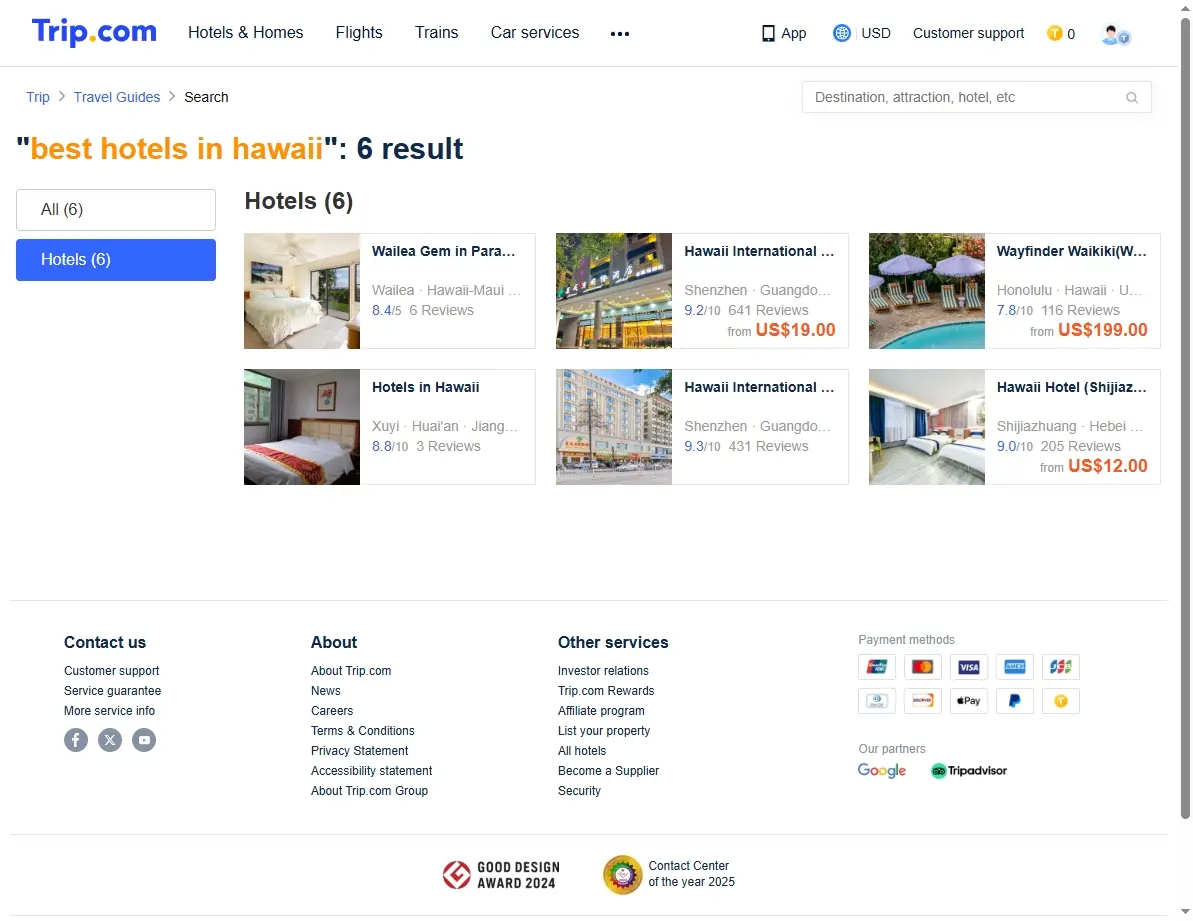Open Wayfinder Waikiki listing title
The width and height of the screenshot is (1193, 921).
coord(1071,251)
